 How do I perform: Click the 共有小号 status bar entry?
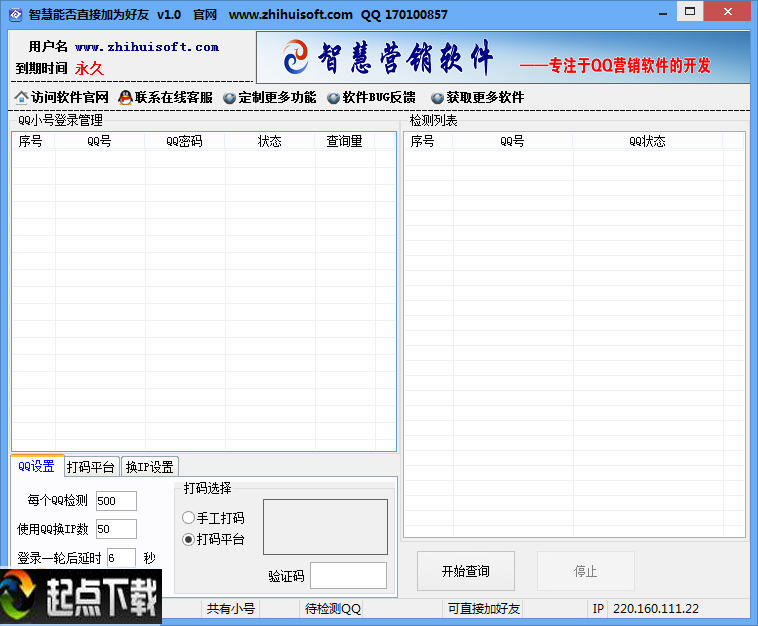pos(231,609)
